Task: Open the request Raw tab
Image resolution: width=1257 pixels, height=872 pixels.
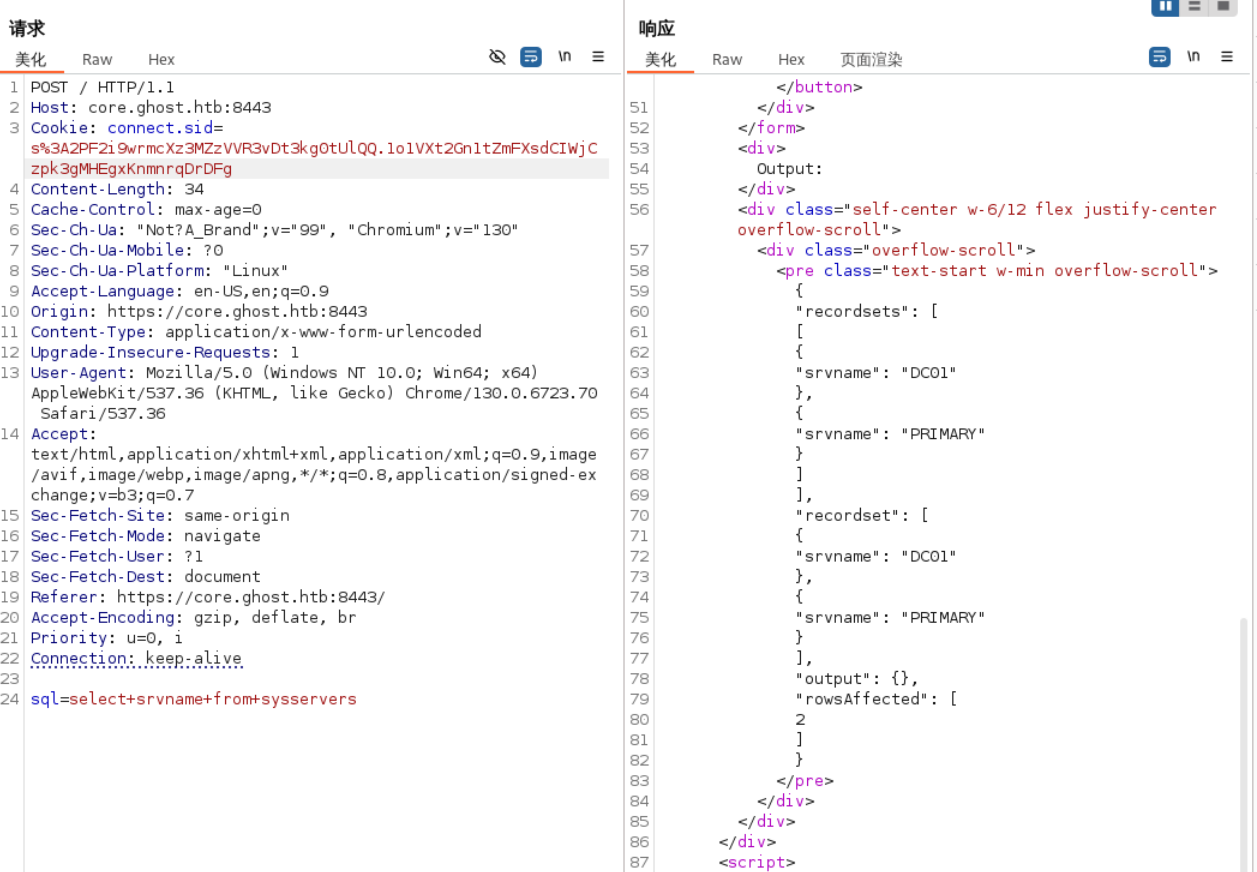Action: coord(97,60)
